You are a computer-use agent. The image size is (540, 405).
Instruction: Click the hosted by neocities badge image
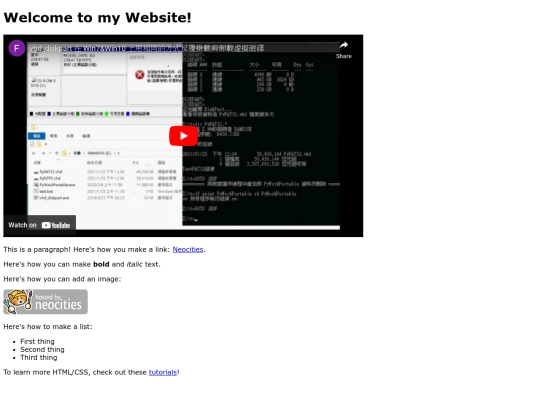click(45, 302)
